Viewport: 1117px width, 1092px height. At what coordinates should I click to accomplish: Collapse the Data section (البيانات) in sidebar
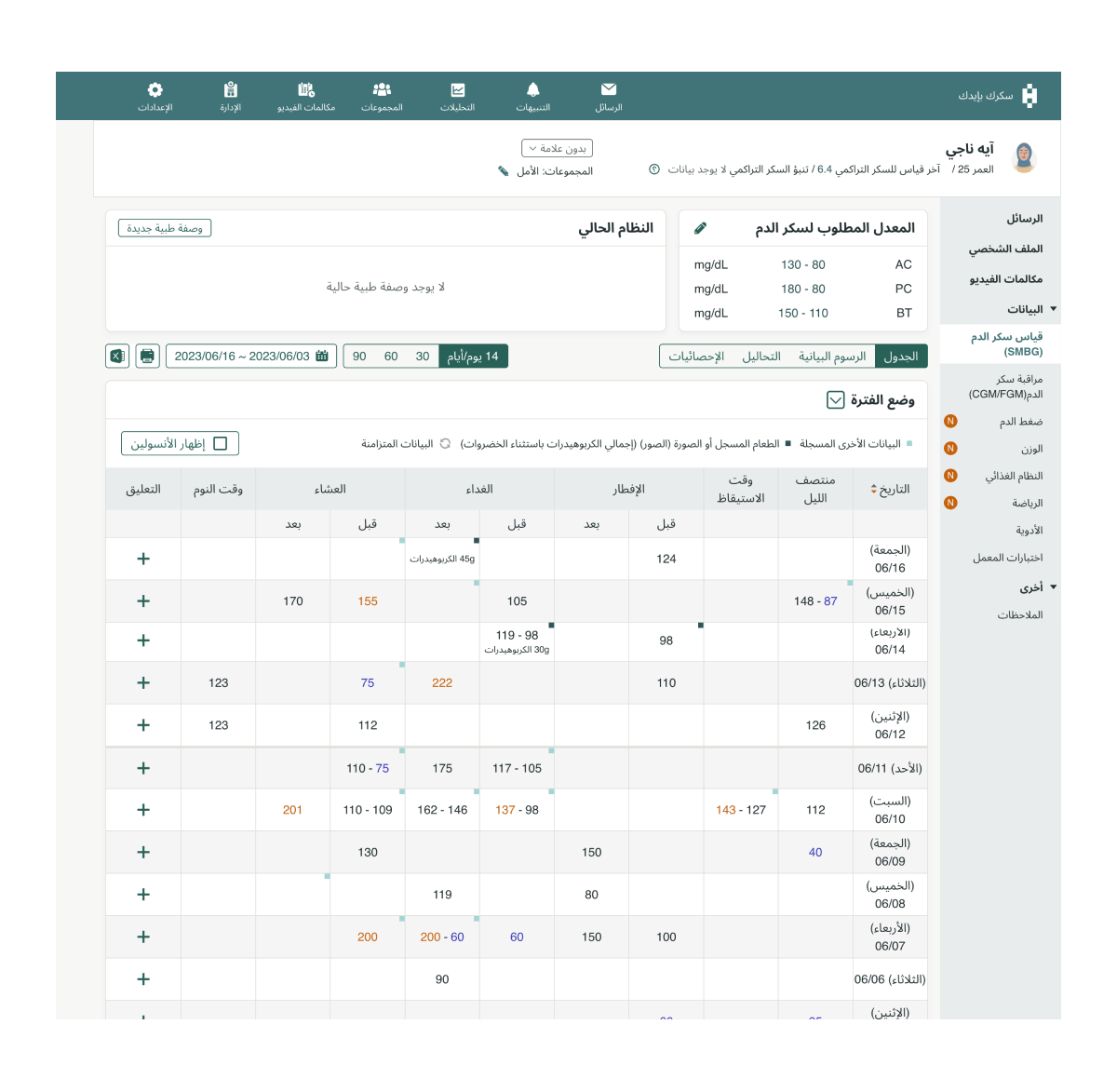click(x=1053, y=309)
